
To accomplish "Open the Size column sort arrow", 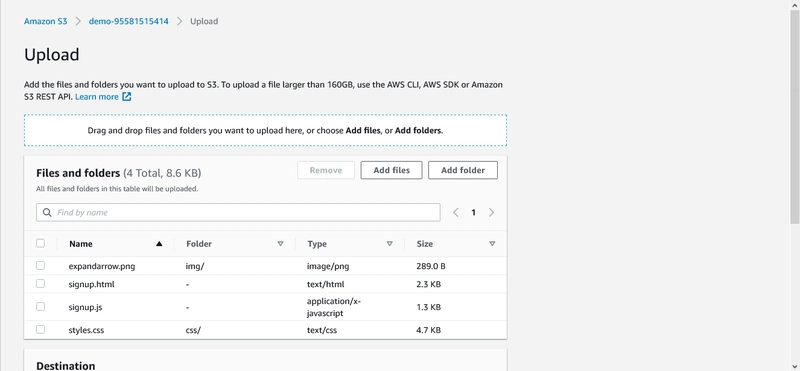I will [492, 244].
